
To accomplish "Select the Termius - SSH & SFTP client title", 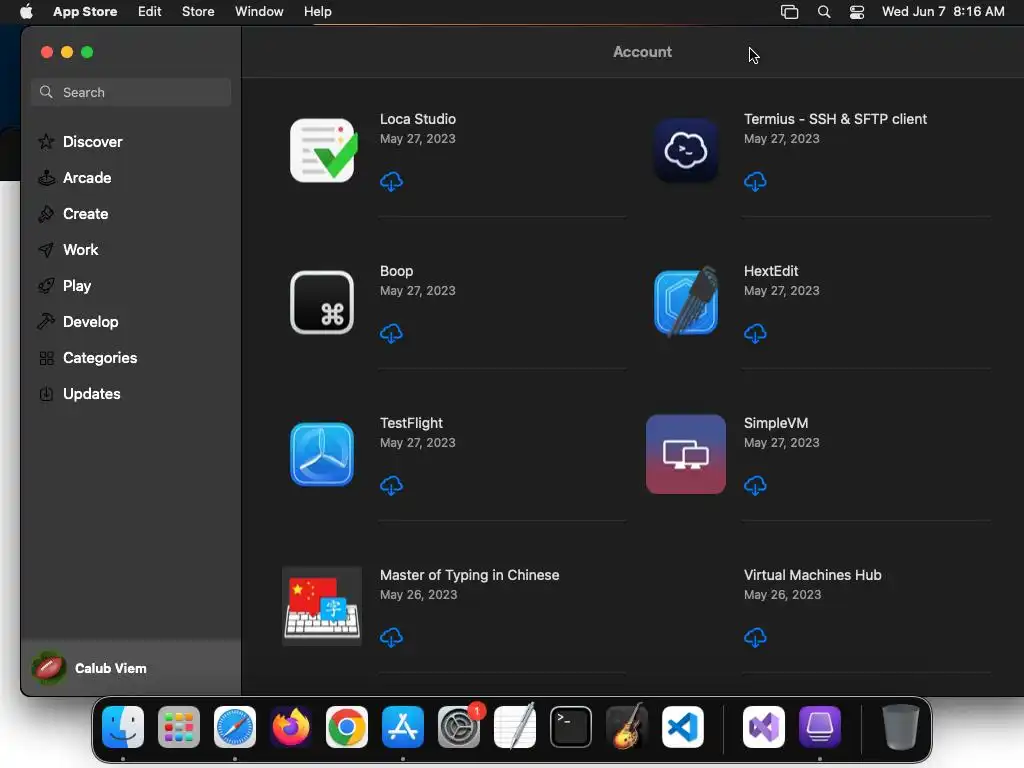I will click(835, 119).
